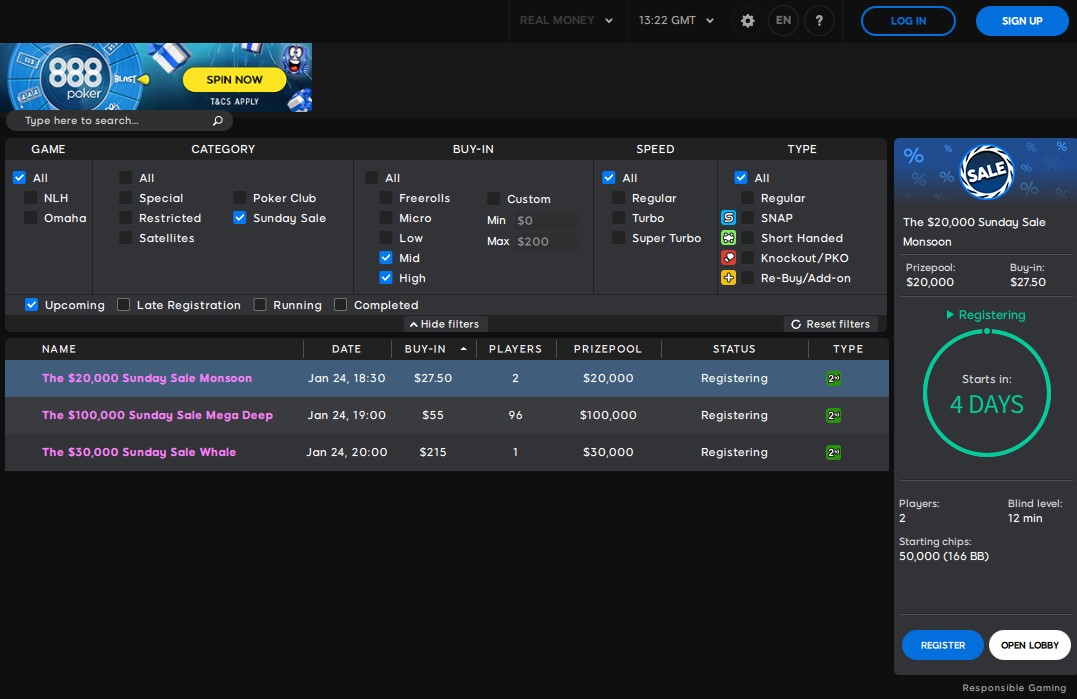
Task: Click the SNAP type icon
Action: tap(728, 218)
